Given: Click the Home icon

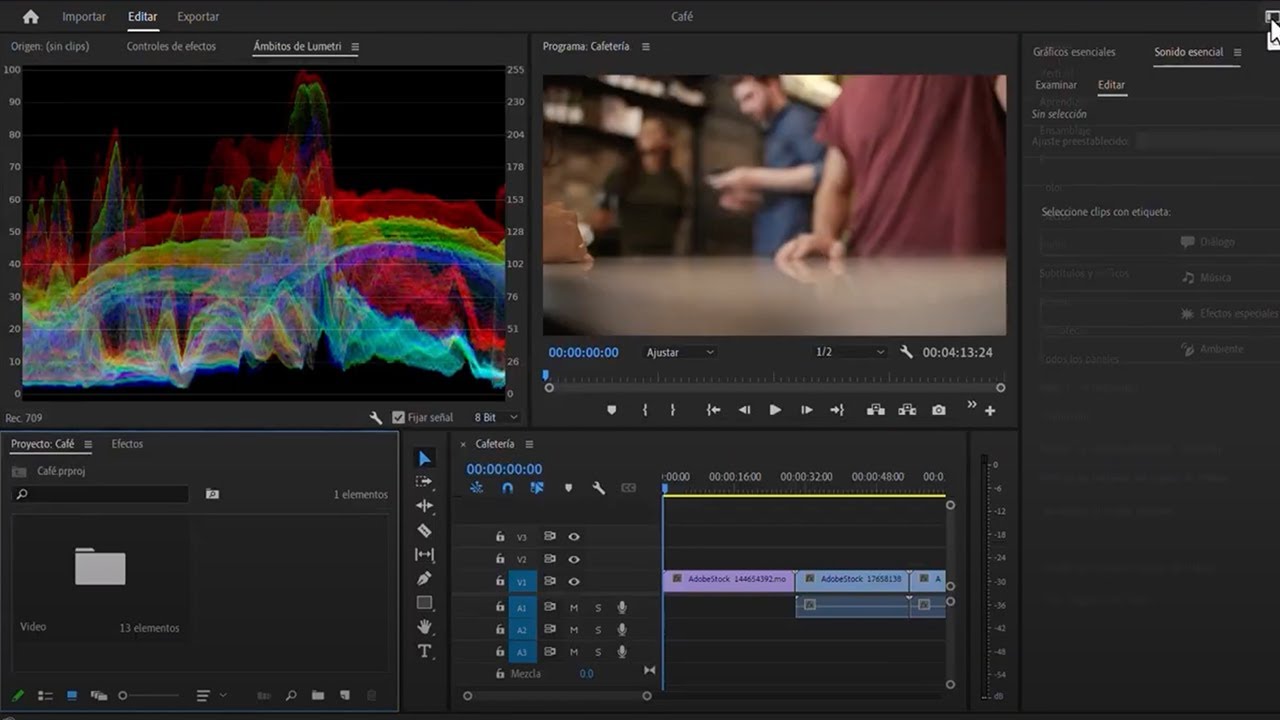Looking at the screenshot, I should tap(31, 16).
